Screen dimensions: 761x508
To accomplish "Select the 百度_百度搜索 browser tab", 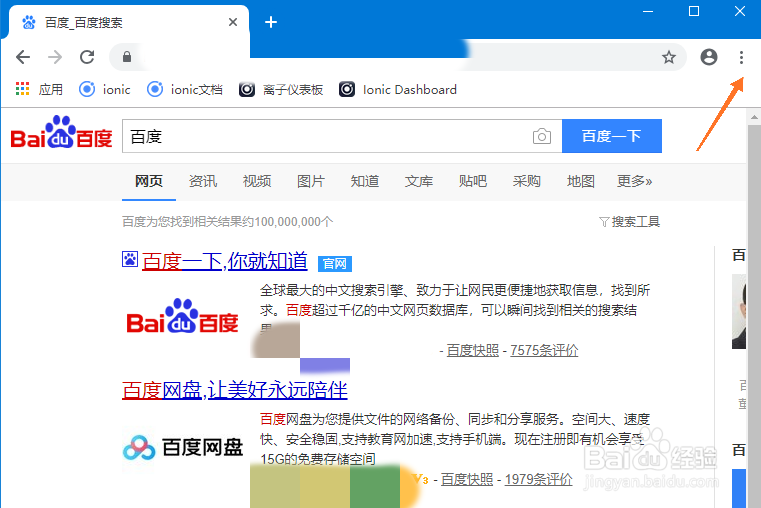I will 129,22.
